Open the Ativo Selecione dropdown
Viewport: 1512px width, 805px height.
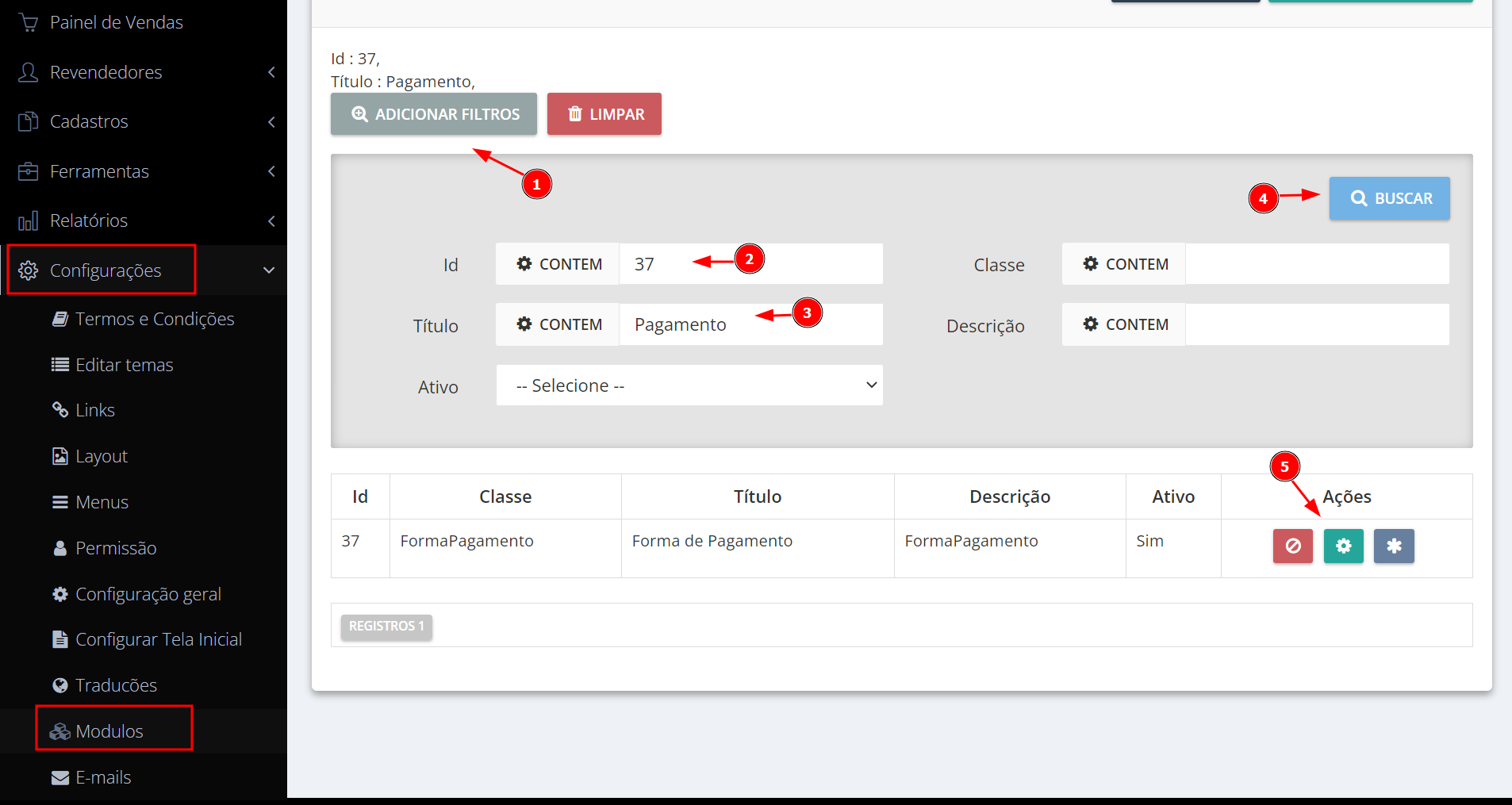pos(689,385)
